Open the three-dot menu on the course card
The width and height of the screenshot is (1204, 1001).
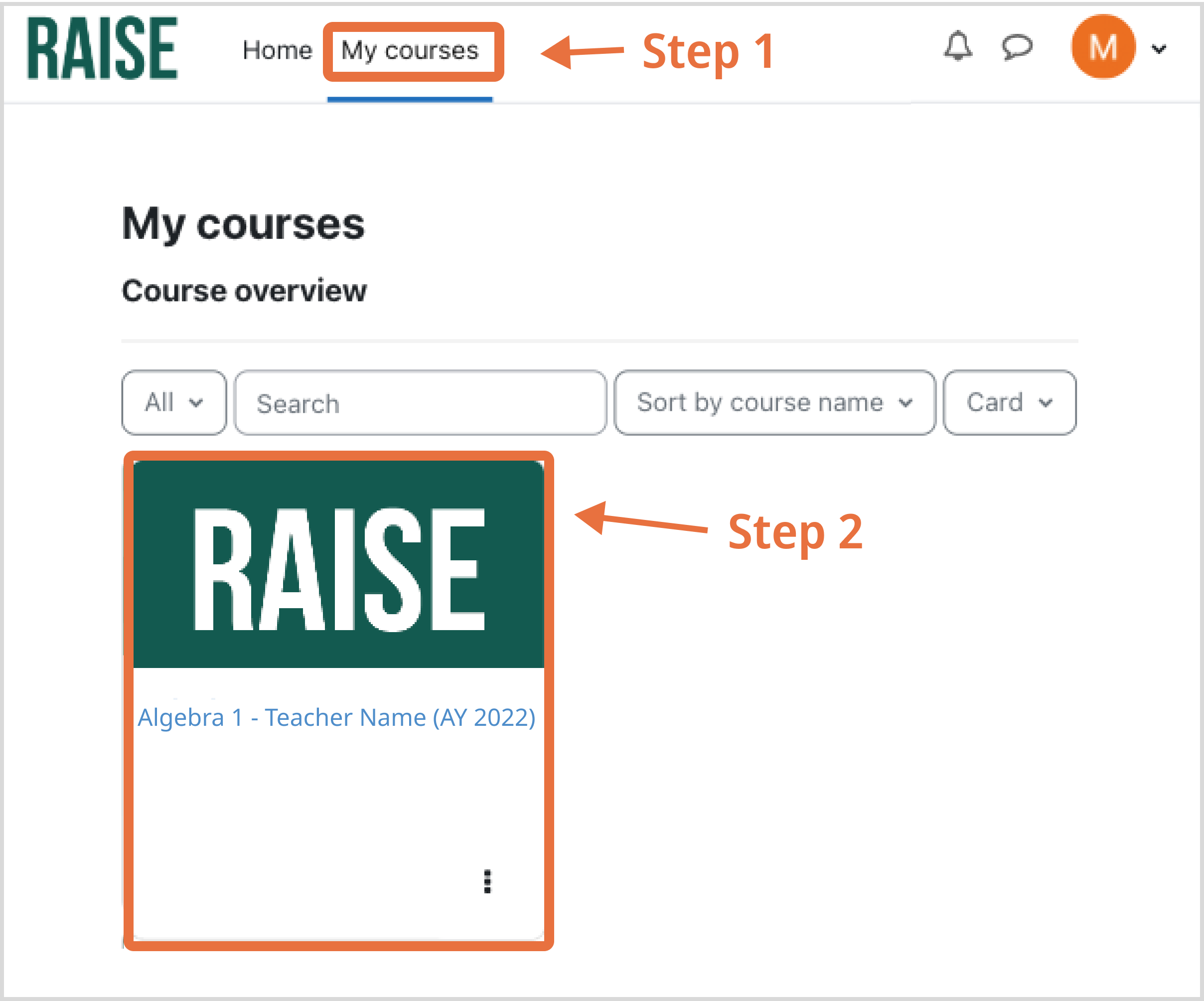(487, 882)
